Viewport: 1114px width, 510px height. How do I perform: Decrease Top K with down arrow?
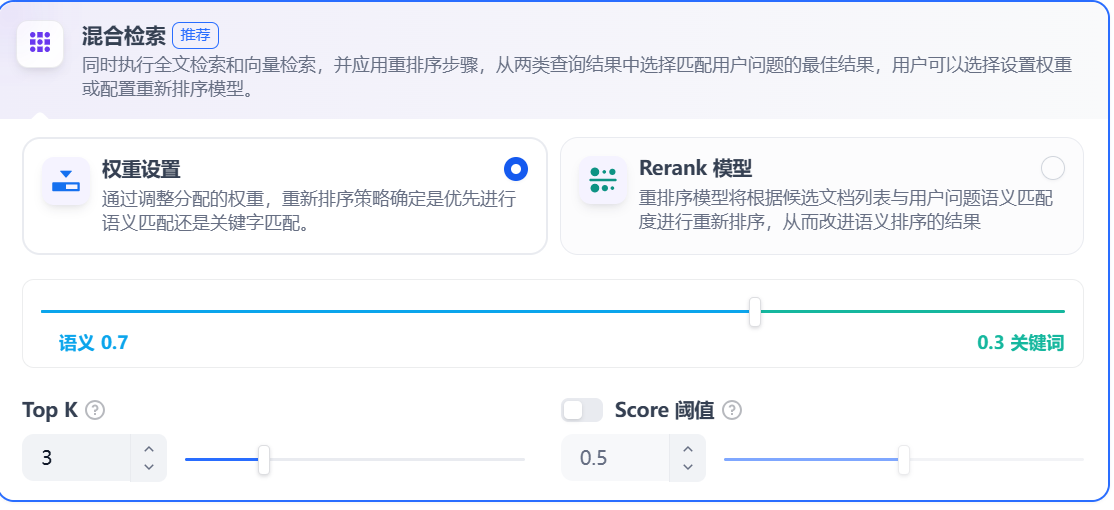coord(149,467)
